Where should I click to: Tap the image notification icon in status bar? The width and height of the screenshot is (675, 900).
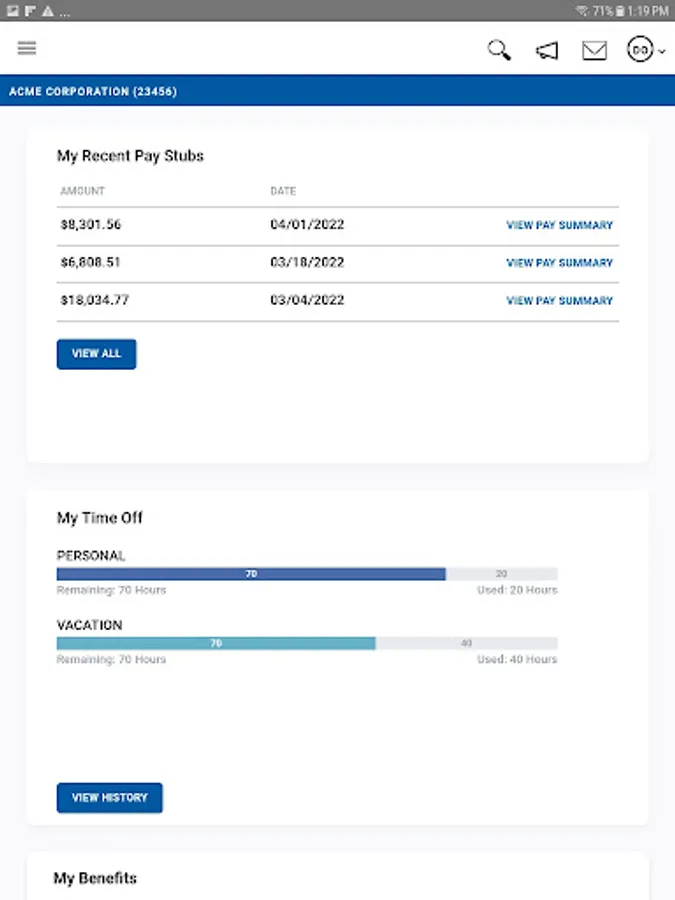coord(12,11)
